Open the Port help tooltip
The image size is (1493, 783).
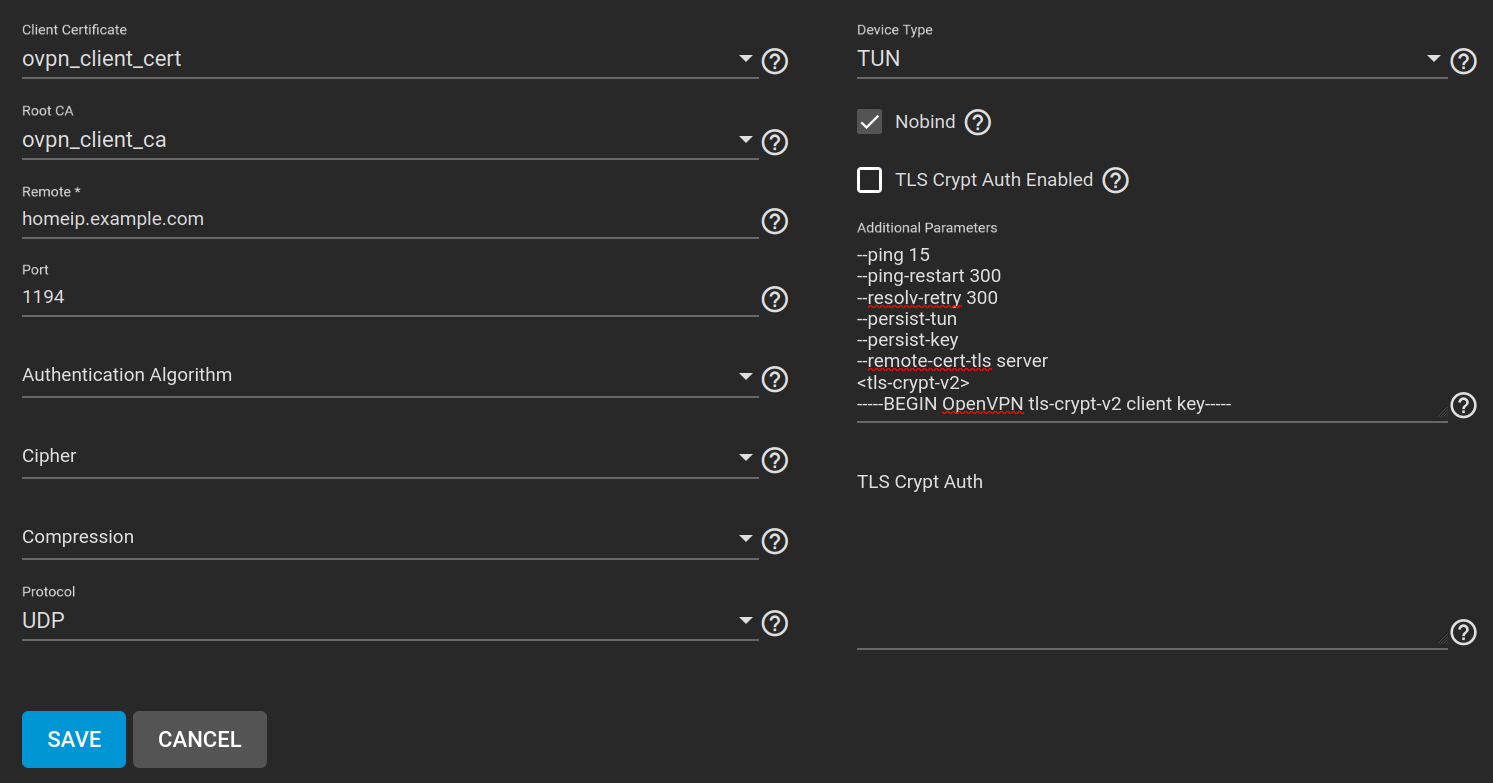pyautogui.click(x=775, y=299)
